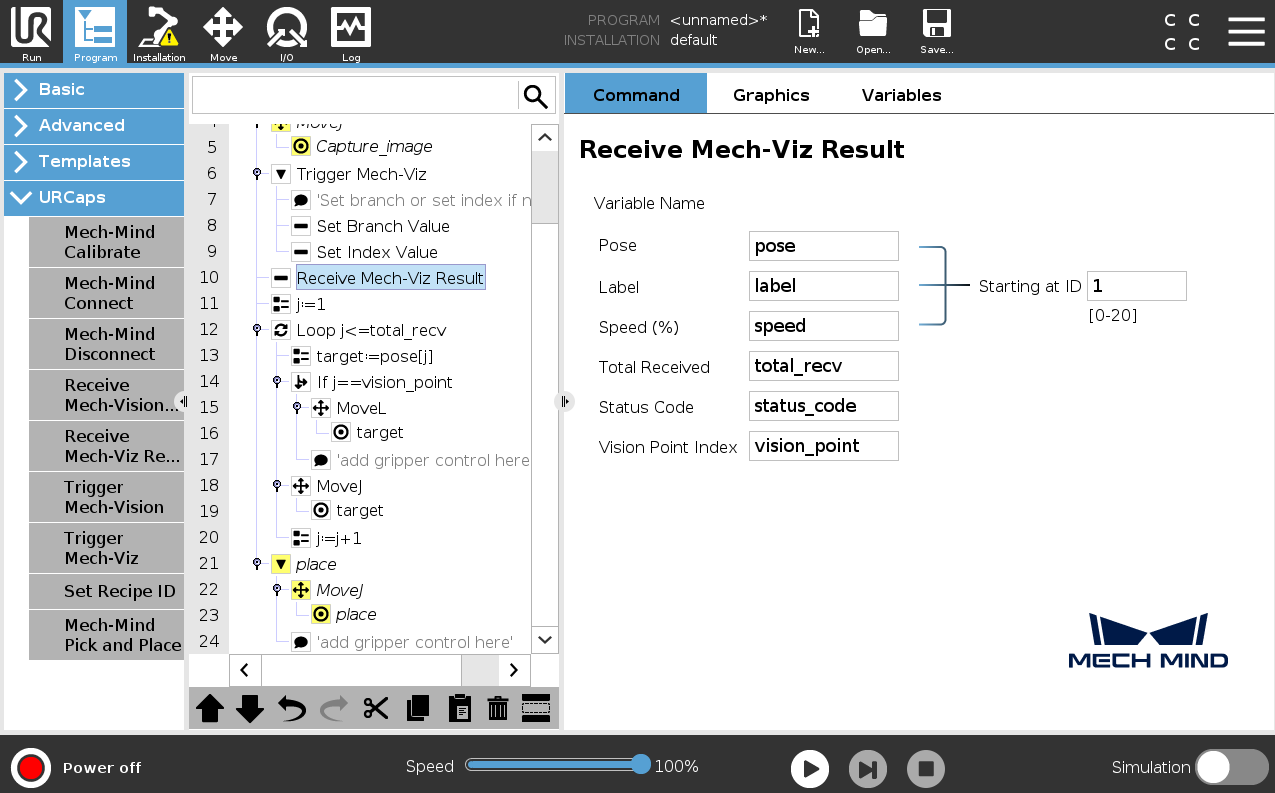Viewport: 1275px width, 793px height.
Task: Collapse the URCaps section
Action: [x=94, y=197]
